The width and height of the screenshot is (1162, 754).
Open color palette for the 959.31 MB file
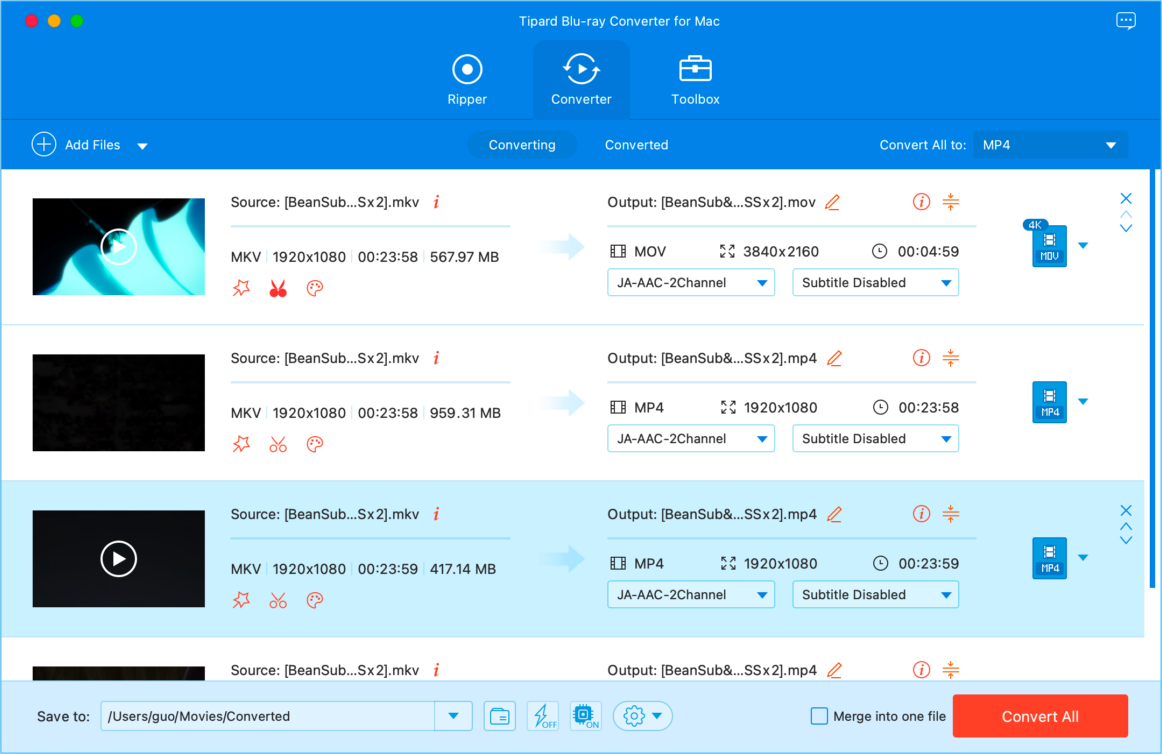(315, 444)
